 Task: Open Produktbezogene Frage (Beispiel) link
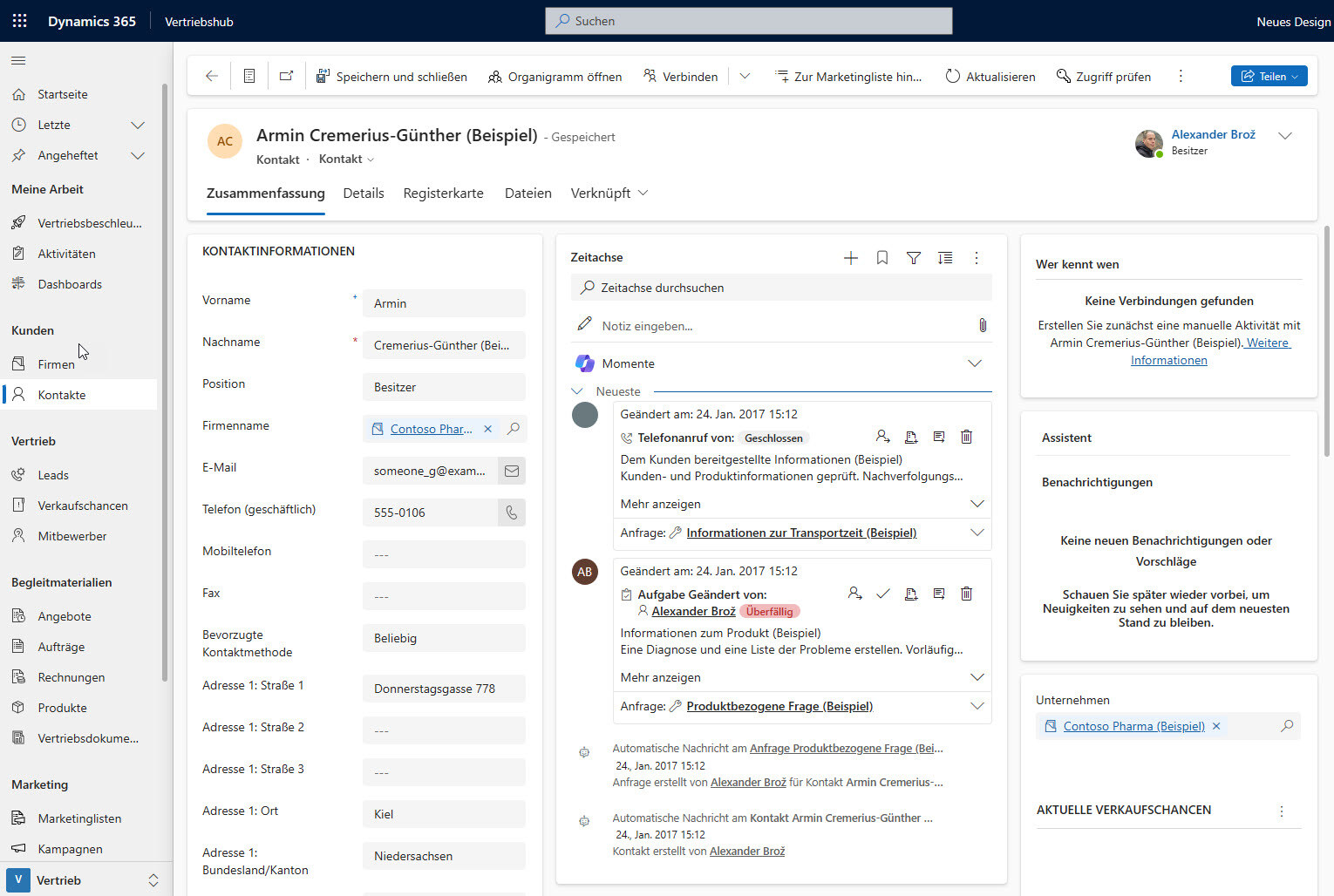tap(779, 706)
